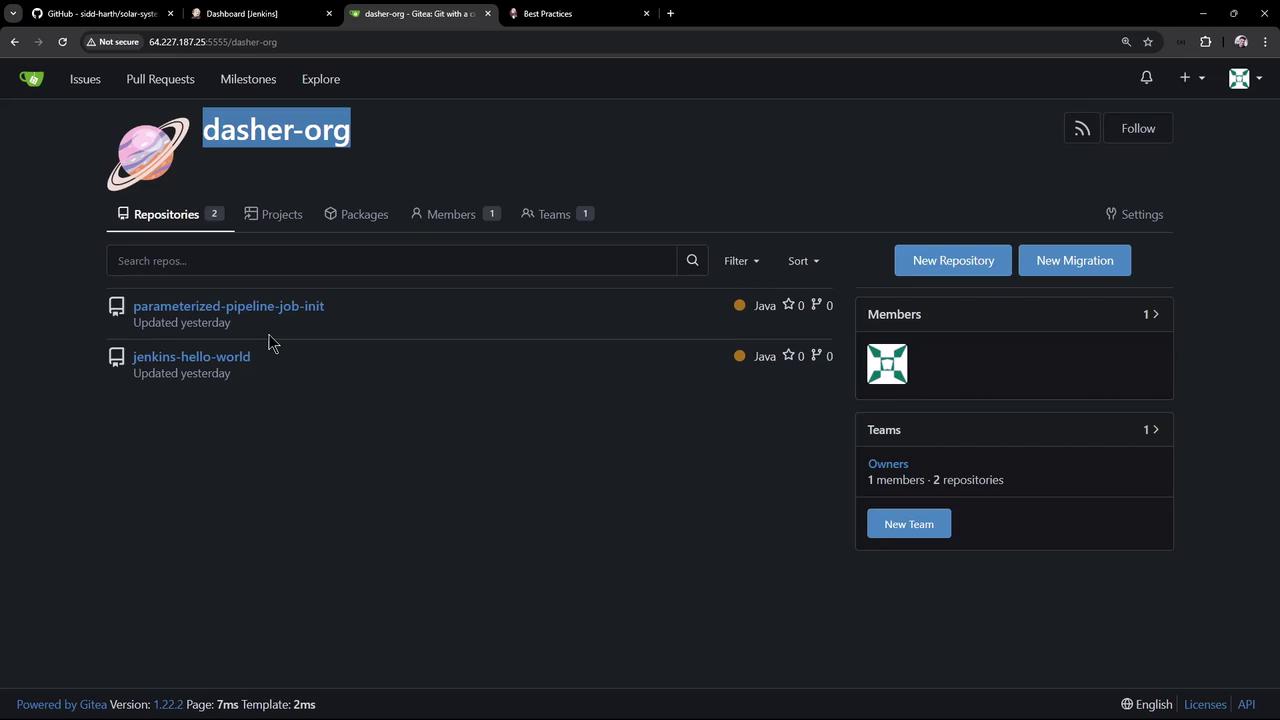1280x720 pixels.
Task: Click the Java language dot for jenkins-hello-world
Action: pos(739,356)
